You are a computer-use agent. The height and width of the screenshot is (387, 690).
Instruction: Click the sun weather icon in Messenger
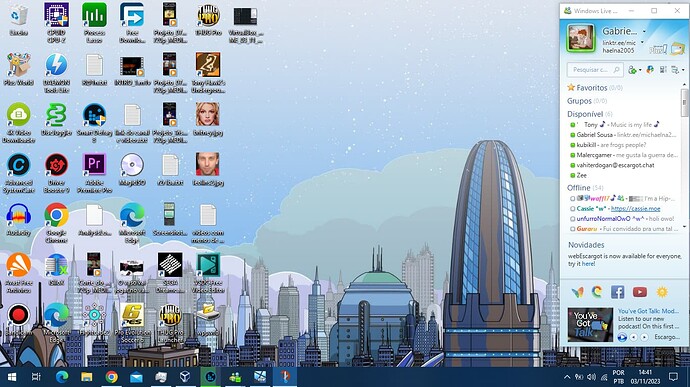click(662, 291)
